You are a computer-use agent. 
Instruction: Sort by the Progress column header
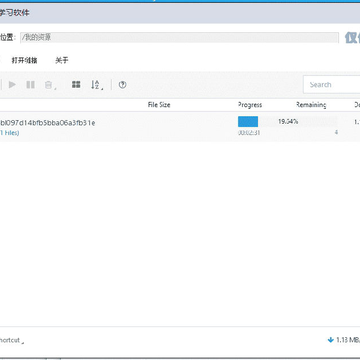pos(250,105)
